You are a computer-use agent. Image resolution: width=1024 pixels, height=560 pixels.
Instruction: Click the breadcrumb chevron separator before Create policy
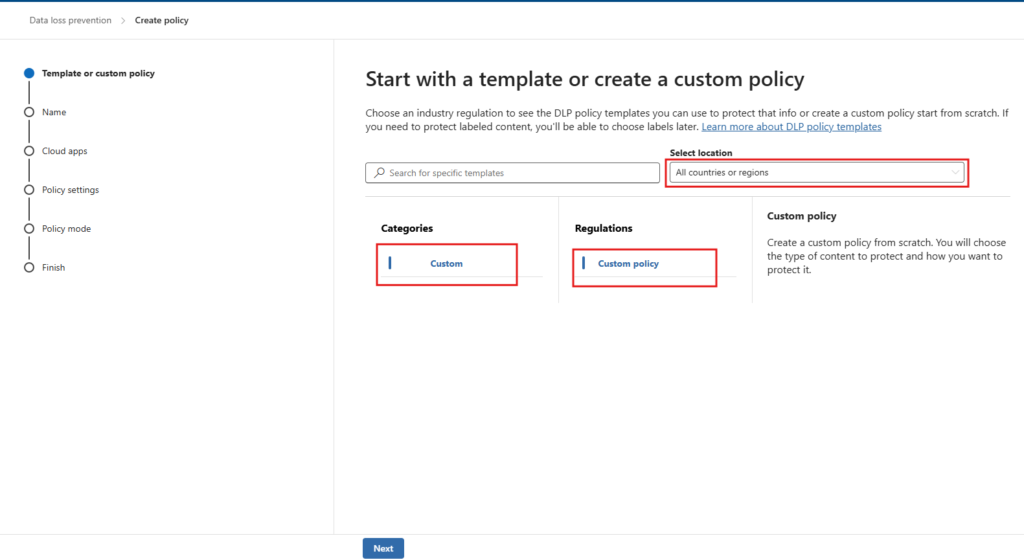tap(123, 20)
